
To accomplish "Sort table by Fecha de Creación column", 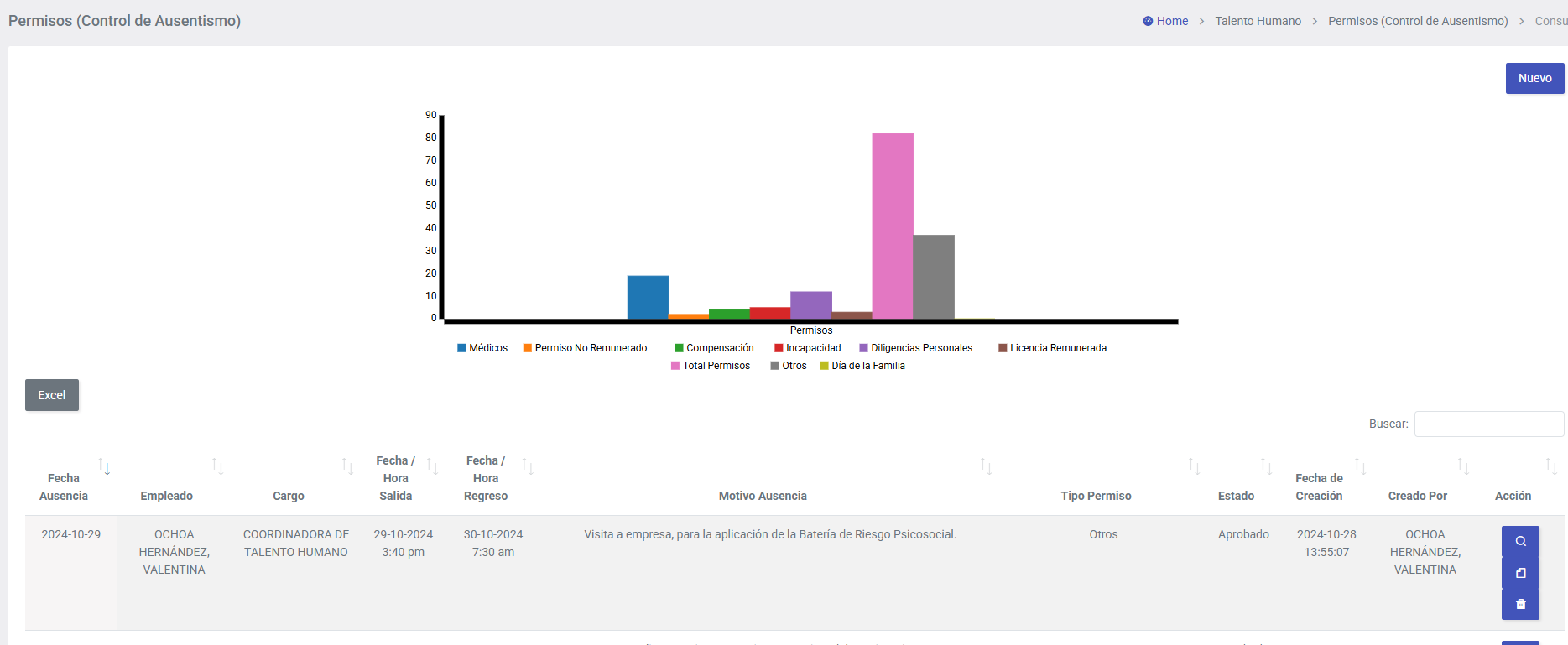I will click(x=1360, y=466).
